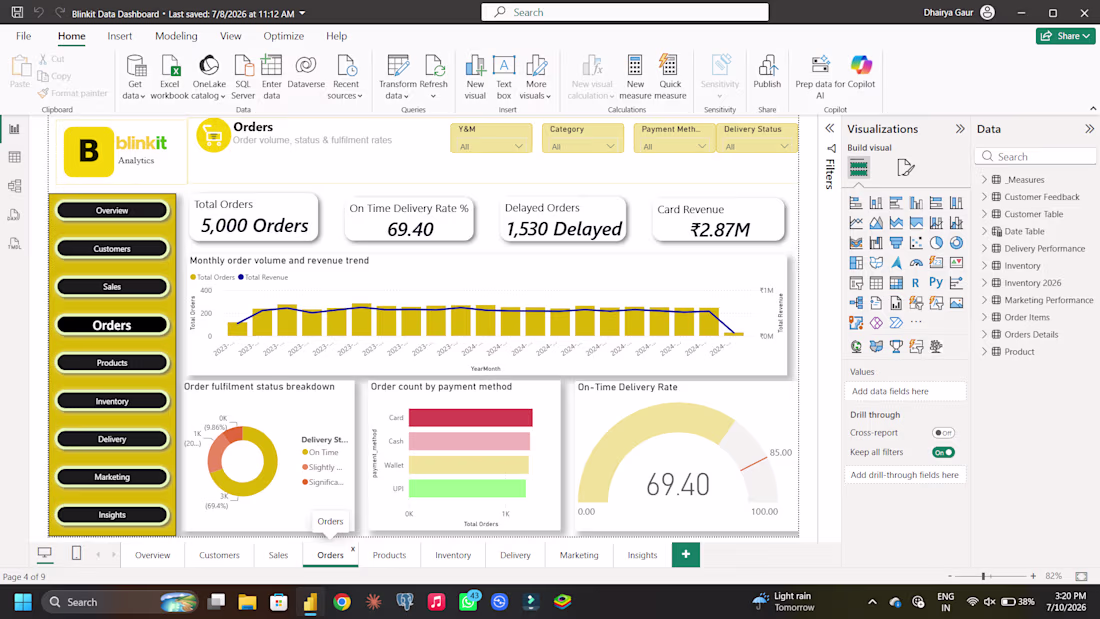Collapse the Data pane
1100x619 pixels.
(x=1089, y=129)
